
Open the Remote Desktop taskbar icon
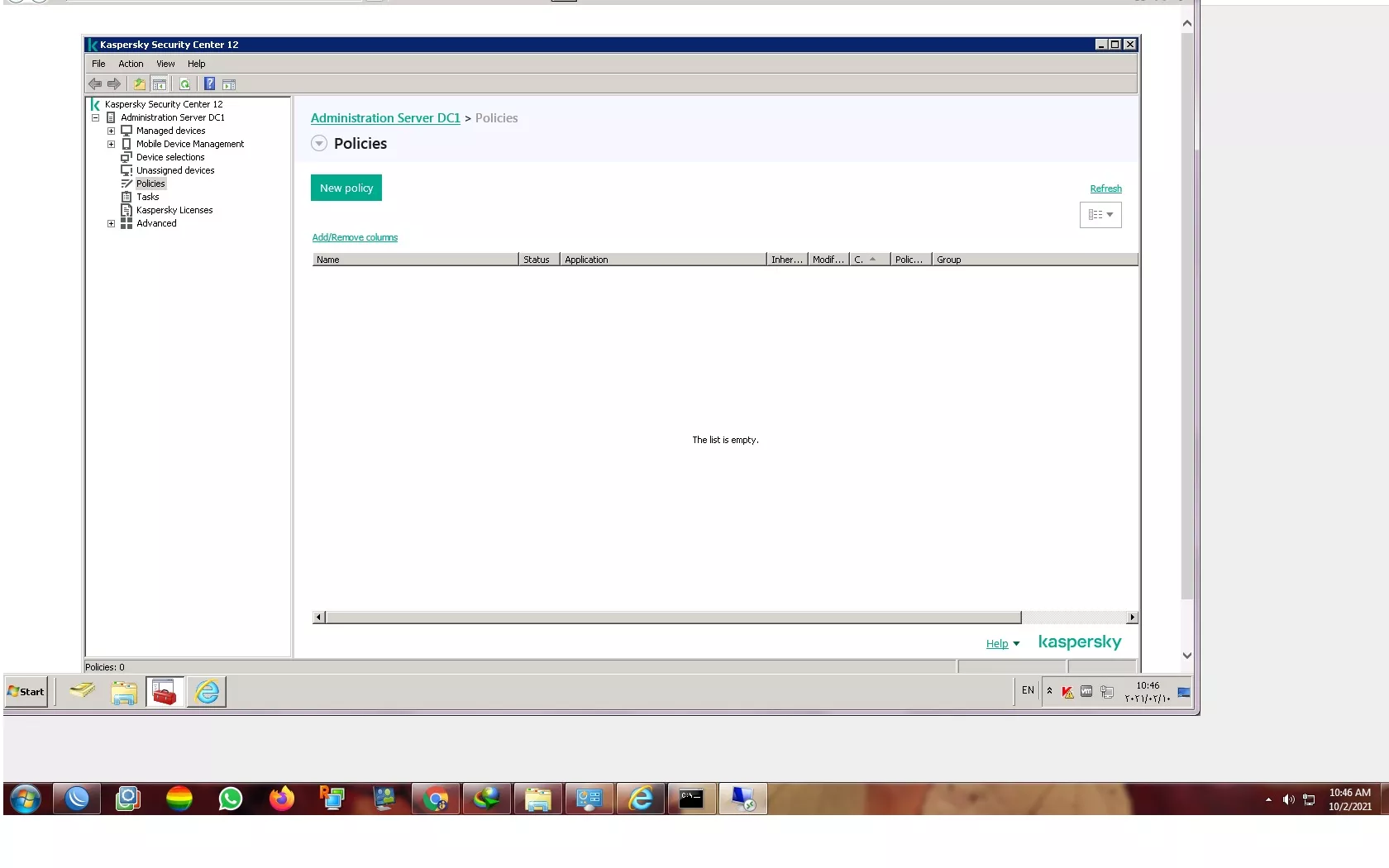click(743, 799)
